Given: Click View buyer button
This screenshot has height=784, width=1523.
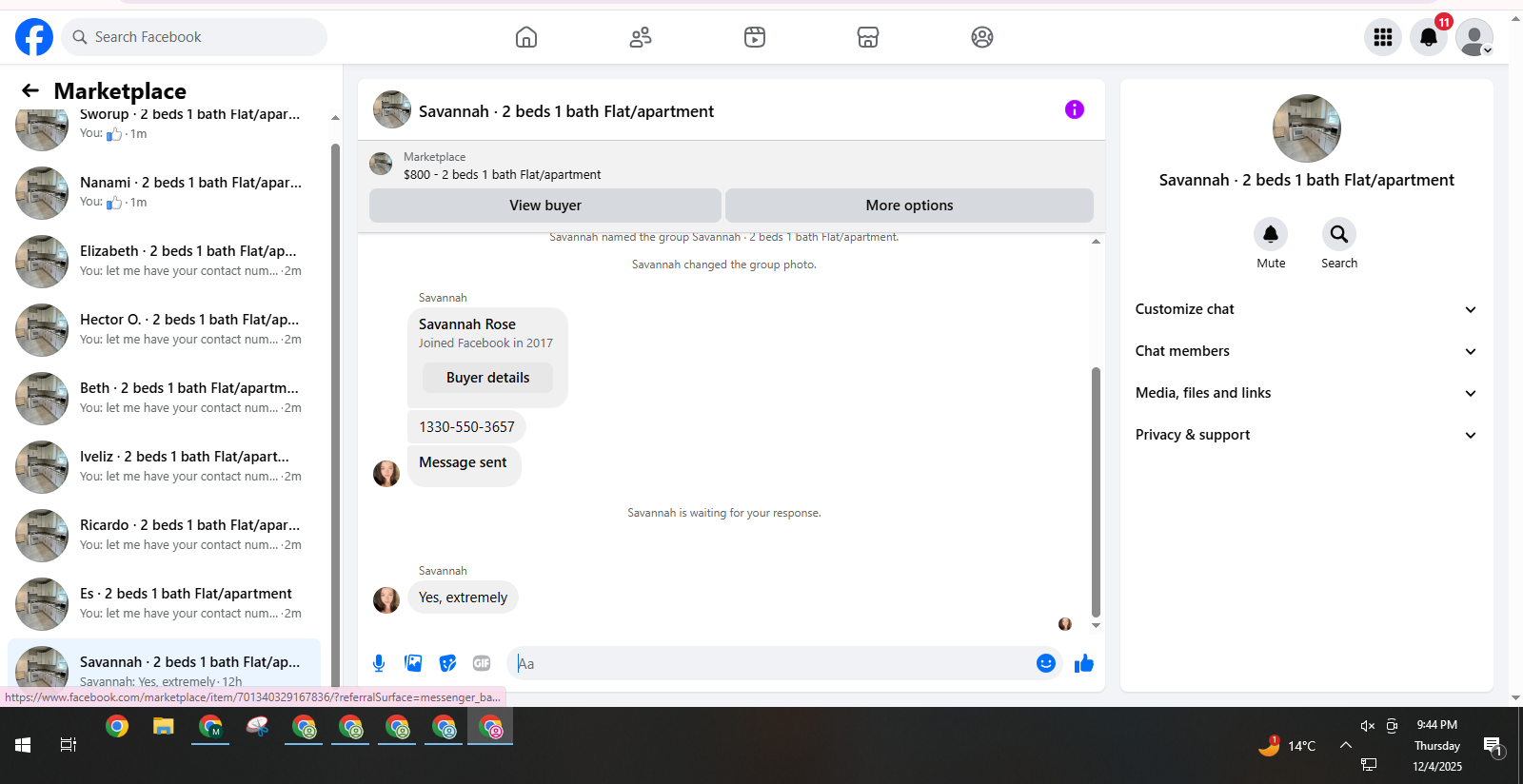Looking at the screenshot, I should (545, 206).
